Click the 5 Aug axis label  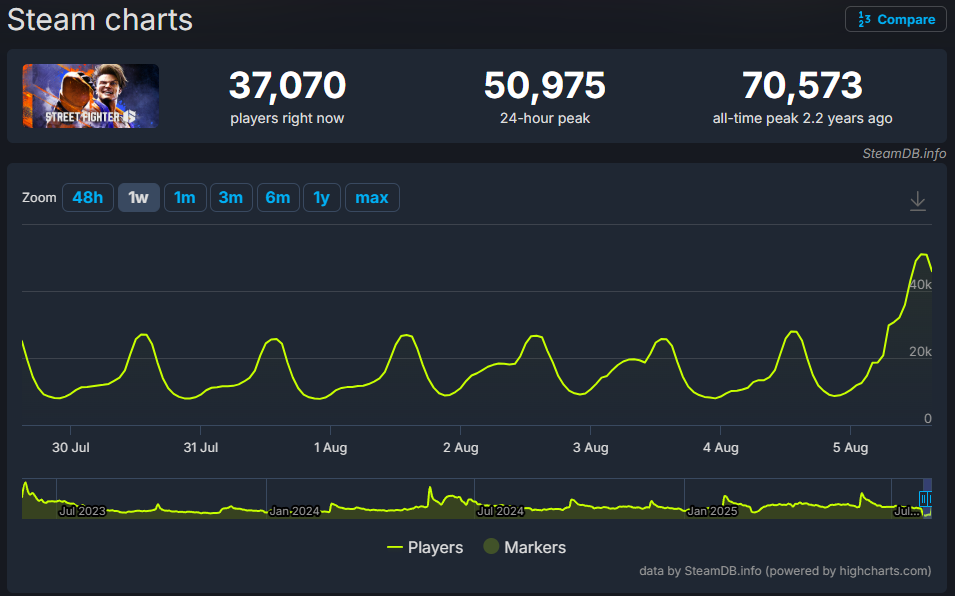point(850,447)
